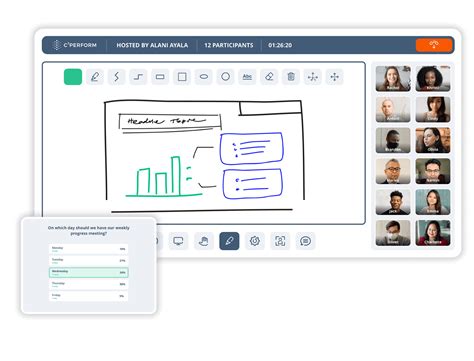This screenshot has width=474, height=361.
Task: Click the orange leave meeting button
Action: pos(434,45)
